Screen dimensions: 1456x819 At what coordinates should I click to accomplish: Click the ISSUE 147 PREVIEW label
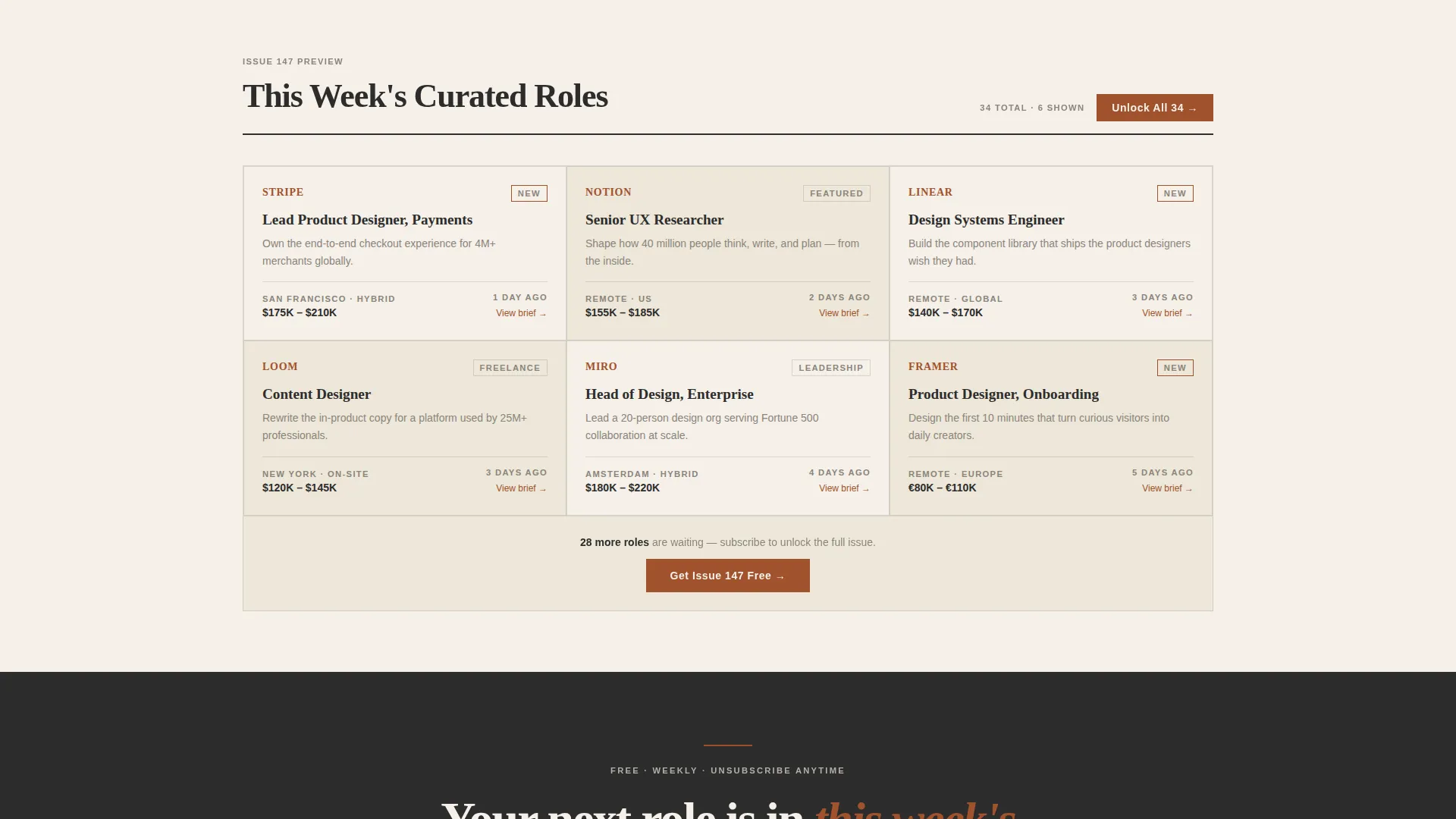[293, 61]
